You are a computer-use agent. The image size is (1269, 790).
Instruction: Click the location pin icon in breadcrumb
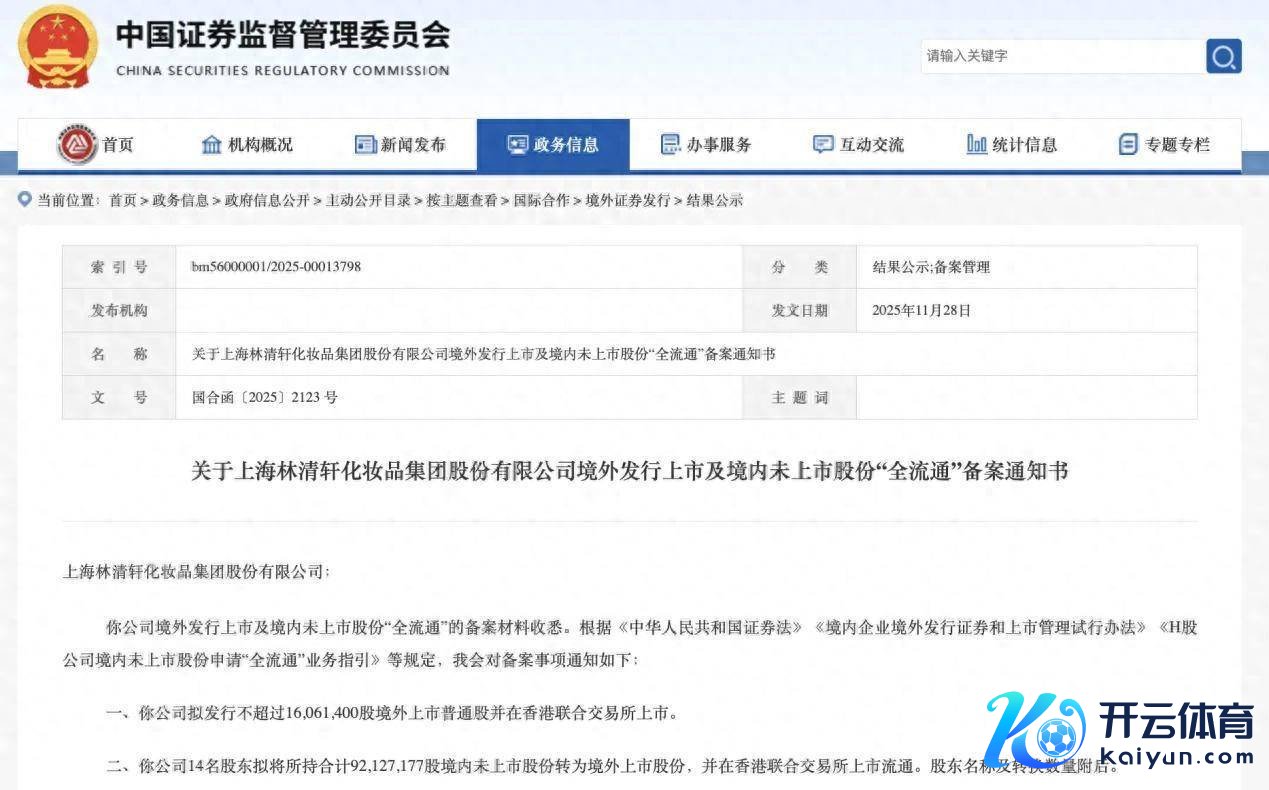(25, 200)
